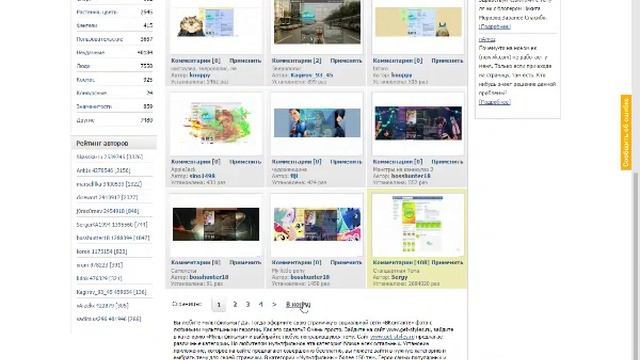Open author Antix in rating list

[x=103, y=170]
